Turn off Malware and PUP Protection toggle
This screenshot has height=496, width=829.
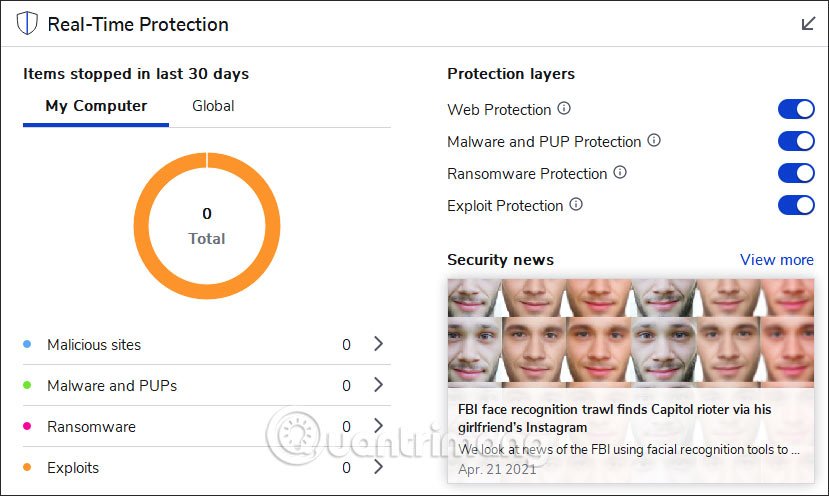796,141
